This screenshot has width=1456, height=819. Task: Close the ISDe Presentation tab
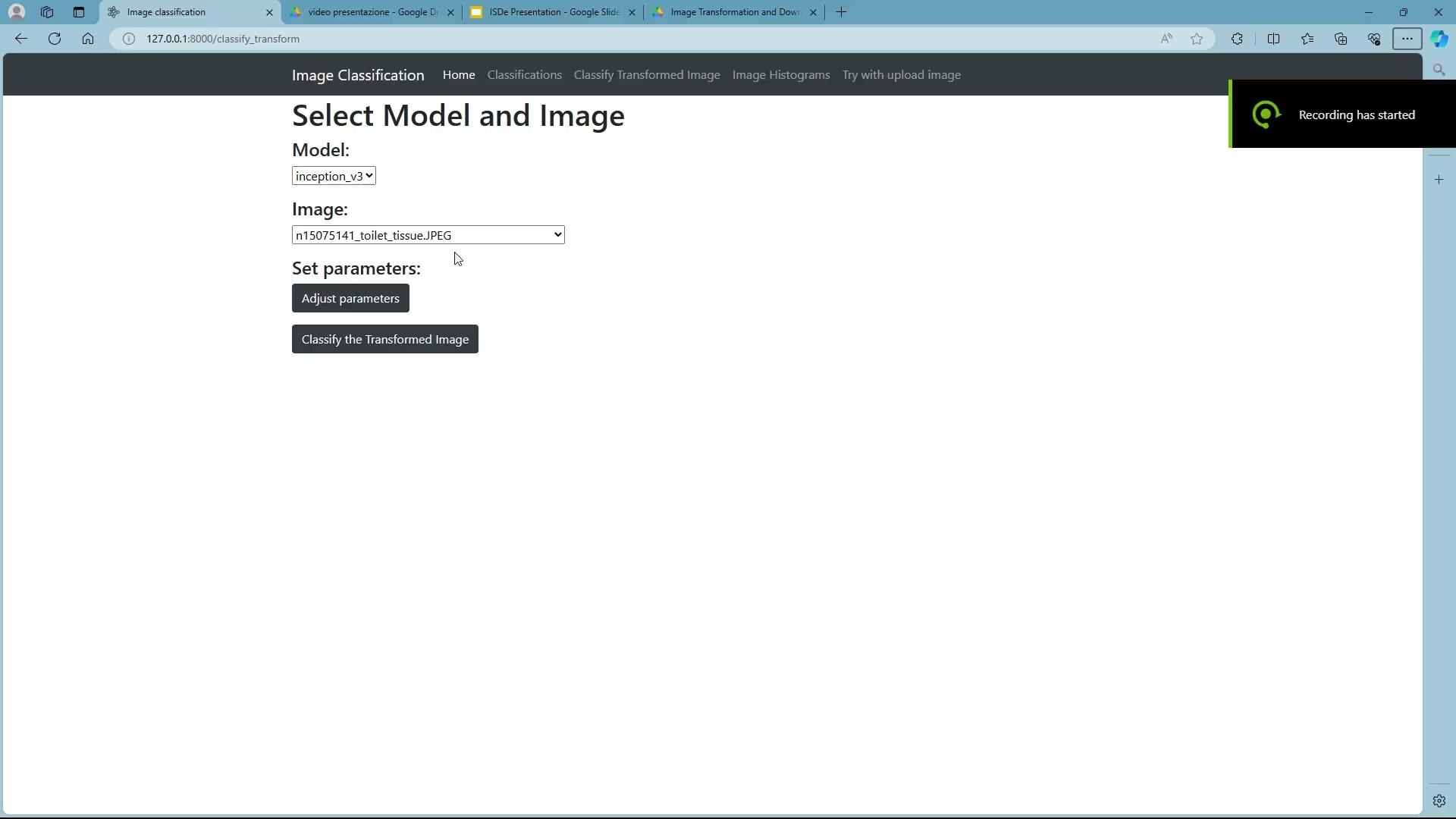(632, 12)
